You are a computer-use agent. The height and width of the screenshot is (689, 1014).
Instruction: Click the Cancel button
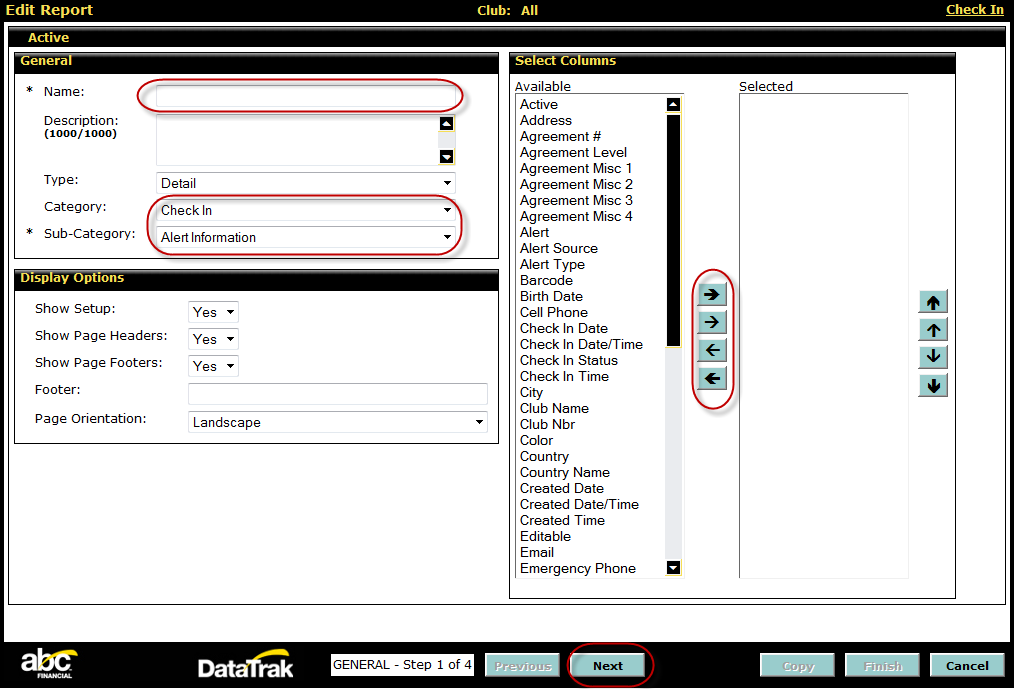pos(966,666)
